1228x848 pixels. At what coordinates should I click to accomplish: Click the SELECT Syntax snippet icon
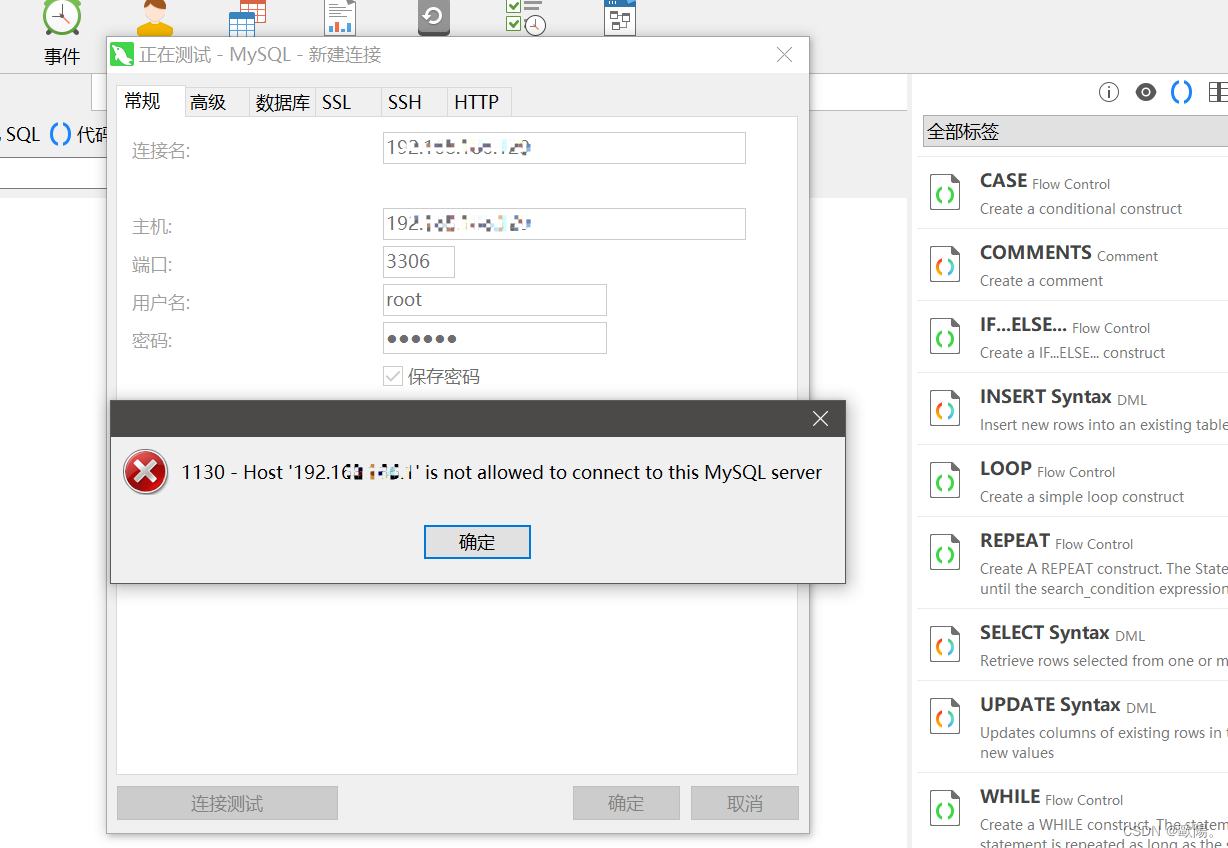click(x=945, y=645)
